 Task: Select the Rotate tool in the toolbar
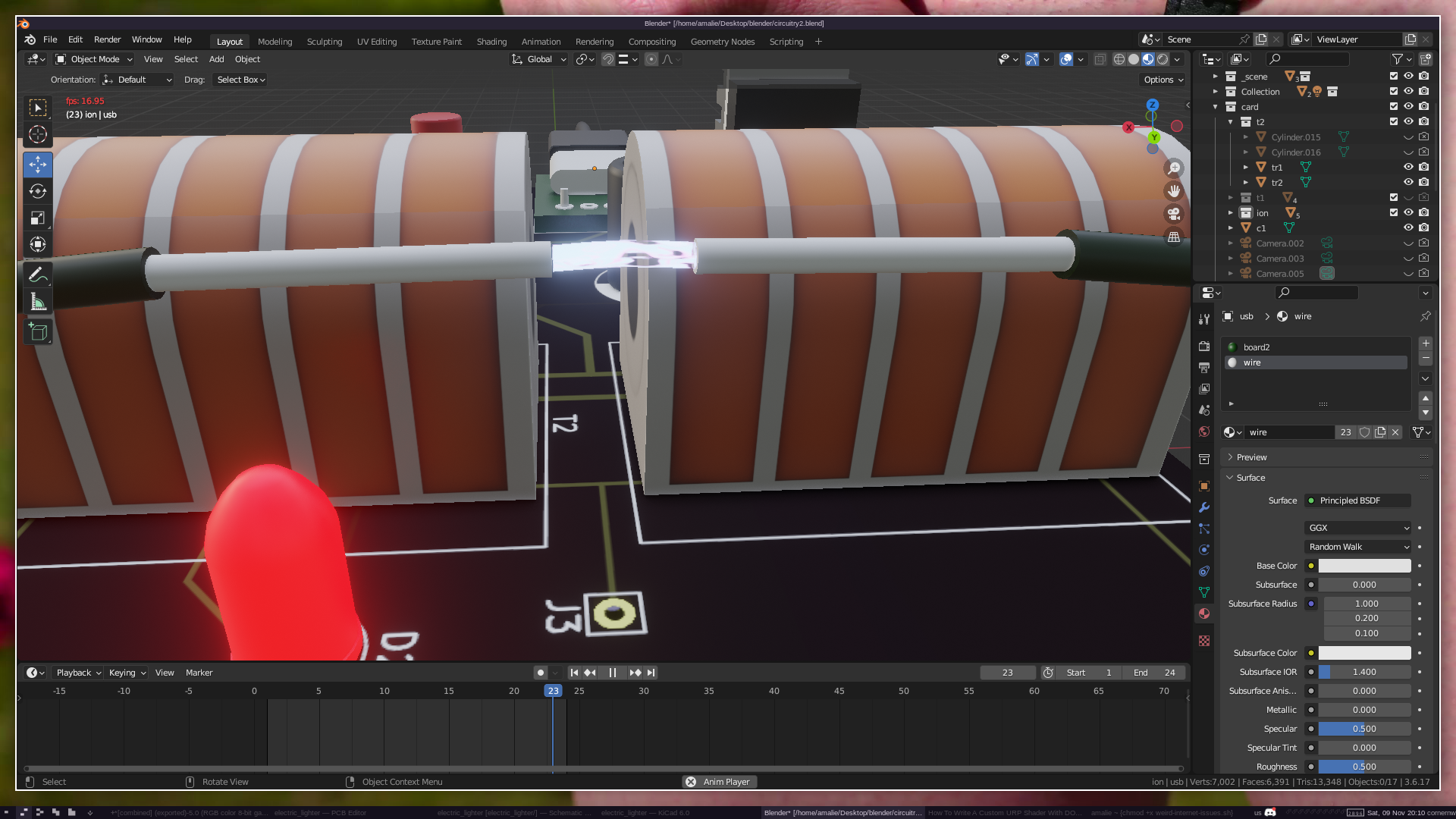pyautogui.click(x=38, y=191)
